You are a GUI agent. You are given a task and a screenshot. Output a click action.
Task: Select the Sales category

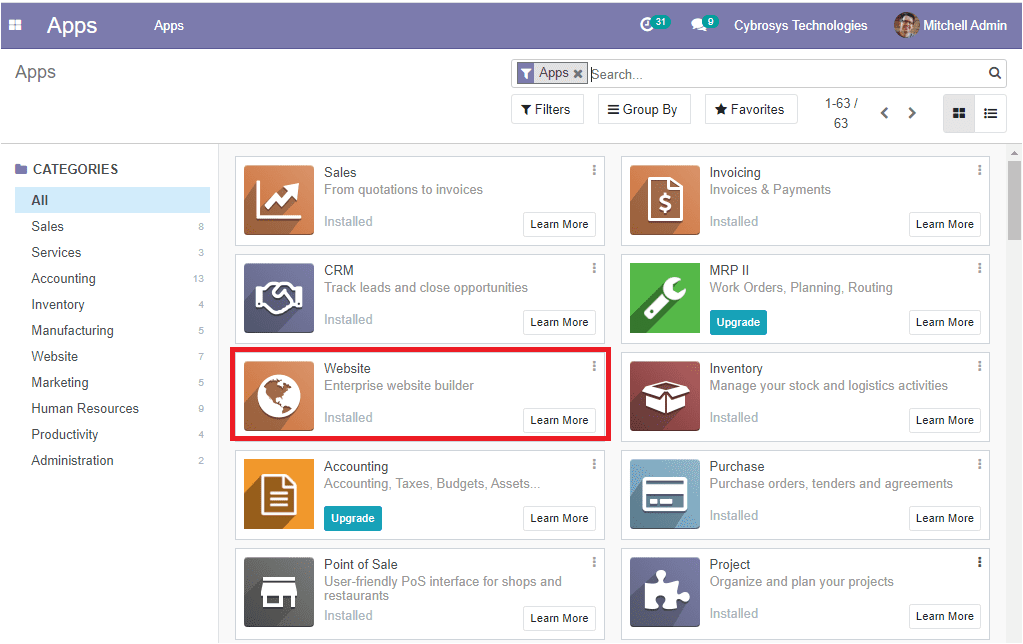(112, 226)
